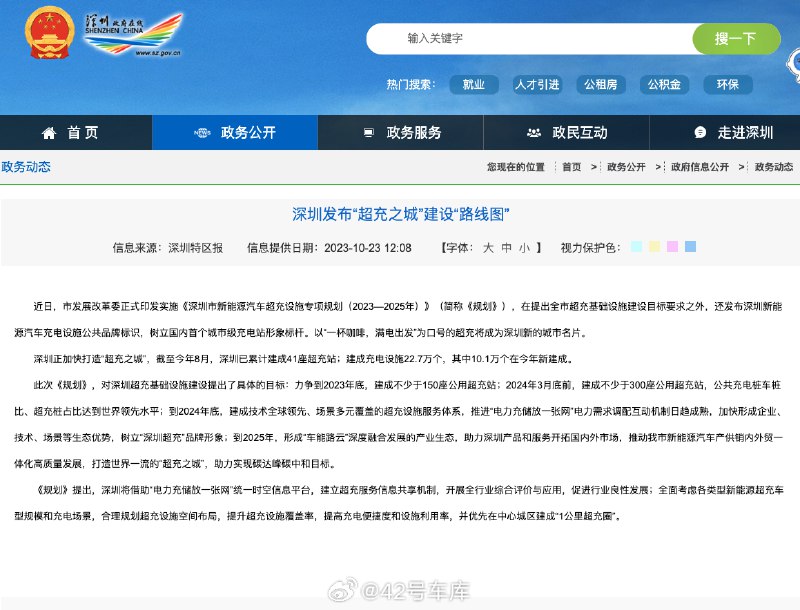
Task: Click the chat icon beside 走进深圳
Action: click(700, 133)
